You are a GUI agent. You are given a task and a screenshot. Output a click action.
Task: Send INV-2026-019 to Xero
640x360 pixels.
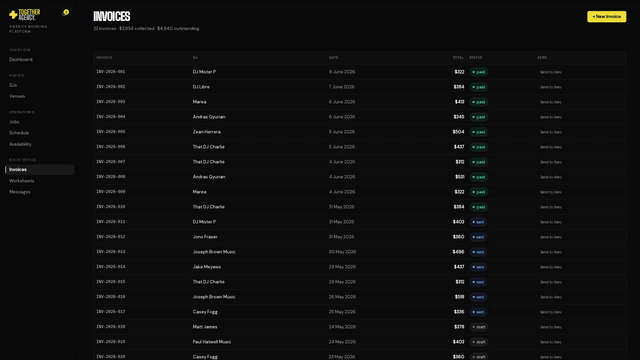[551, 342]
